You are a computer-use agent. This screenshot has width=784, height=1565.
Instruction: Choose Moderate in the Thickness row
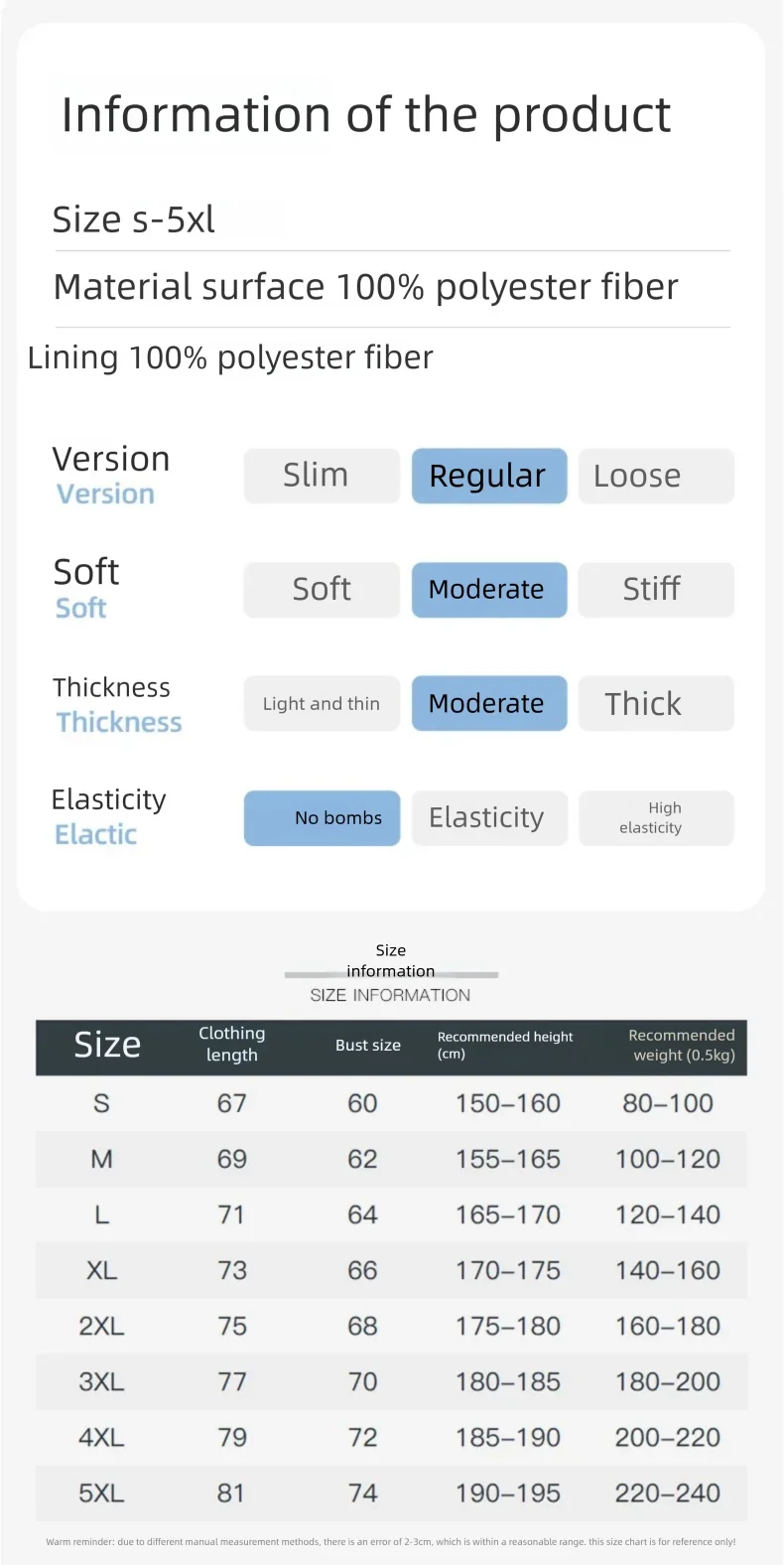pos(489,704)
